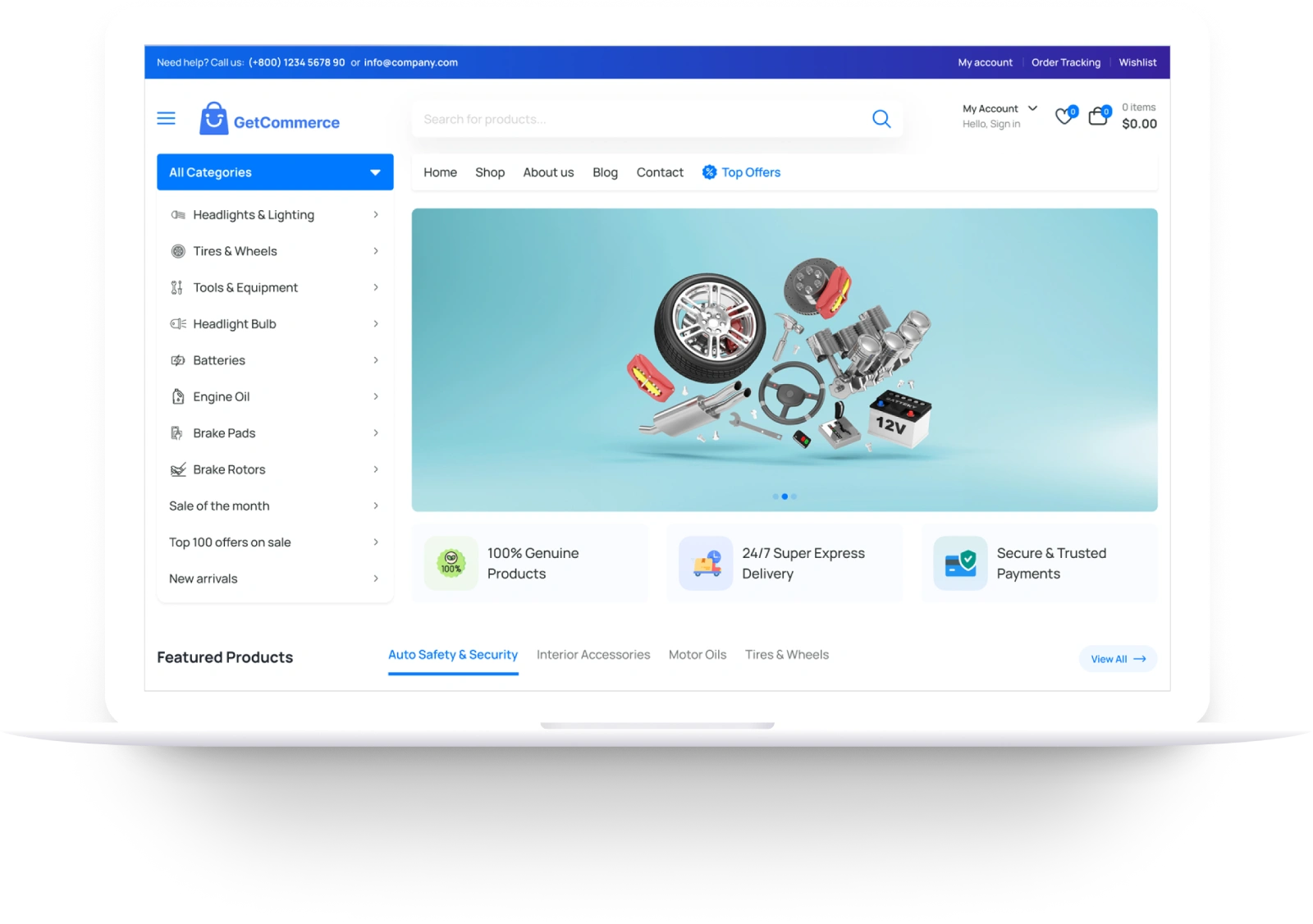Image resolution: width=1313 pixels, height=924 pixels.
Task: Select the Tires & Wheels category icon
Action: tap(178, 251)
